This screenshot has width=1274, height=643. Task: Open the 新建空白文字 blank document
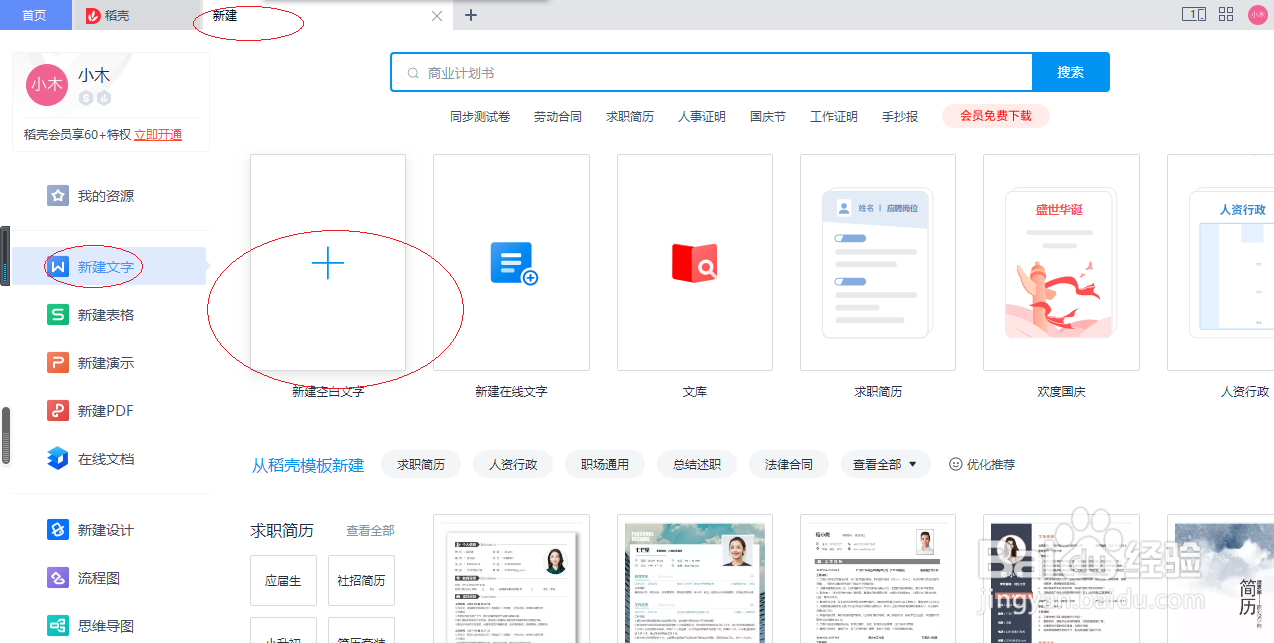(328, 263)
